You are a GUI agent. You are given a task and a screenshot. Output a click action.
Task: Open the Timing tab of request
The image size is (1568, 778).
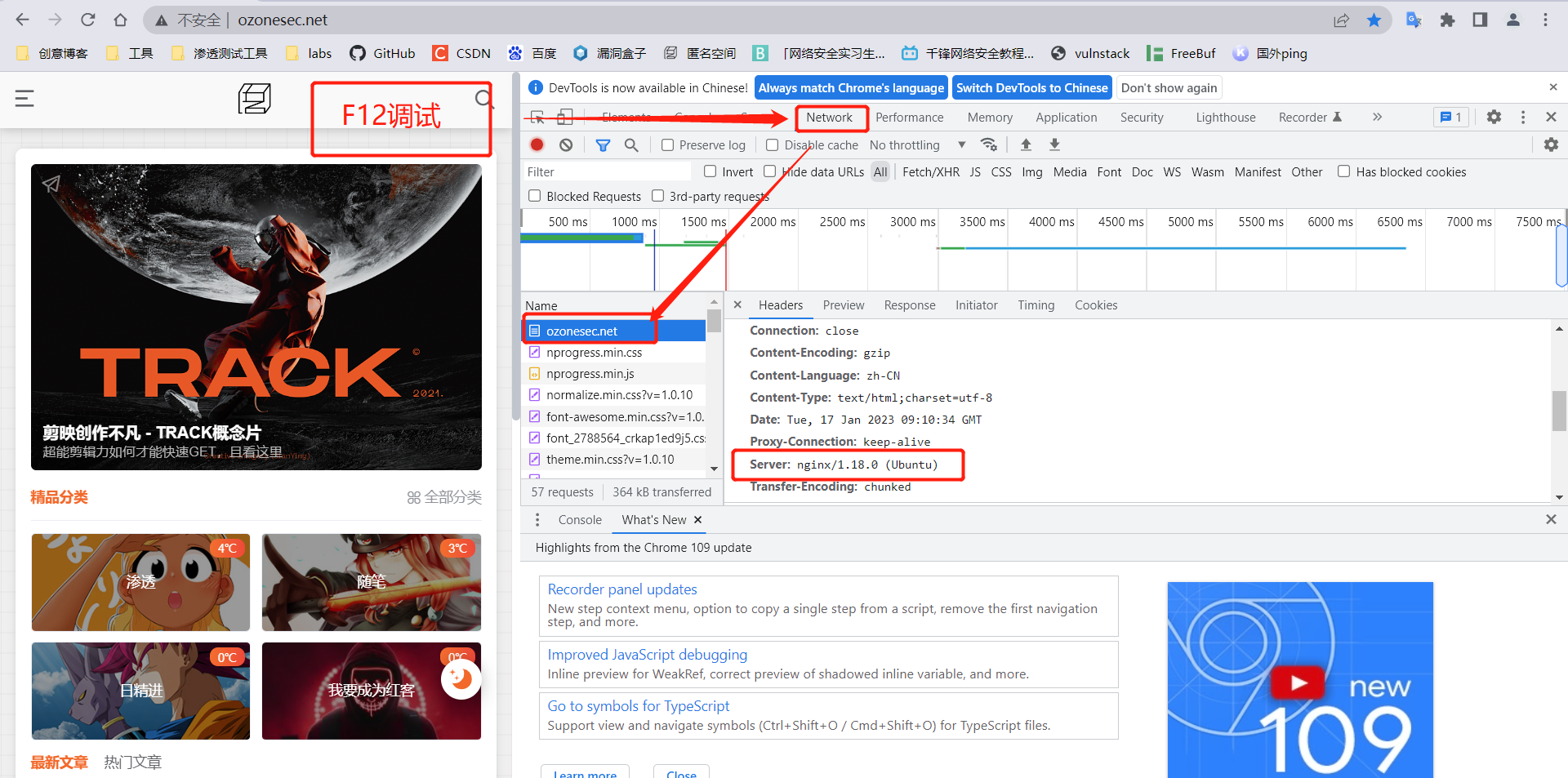[x=1036, y=305]
